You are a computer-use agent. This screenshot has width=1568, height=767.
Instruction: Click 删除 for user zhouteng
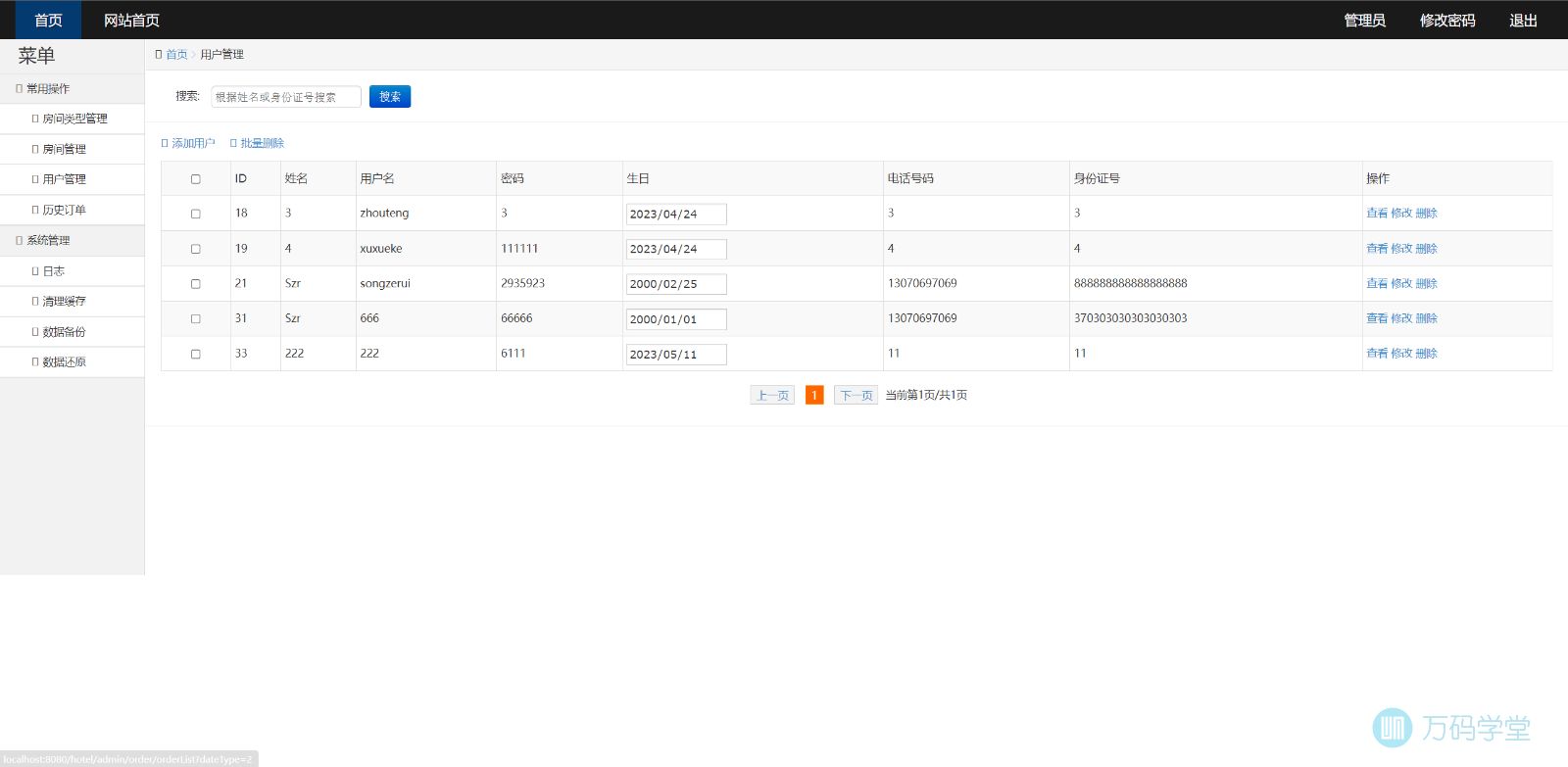click(1427, 213)
